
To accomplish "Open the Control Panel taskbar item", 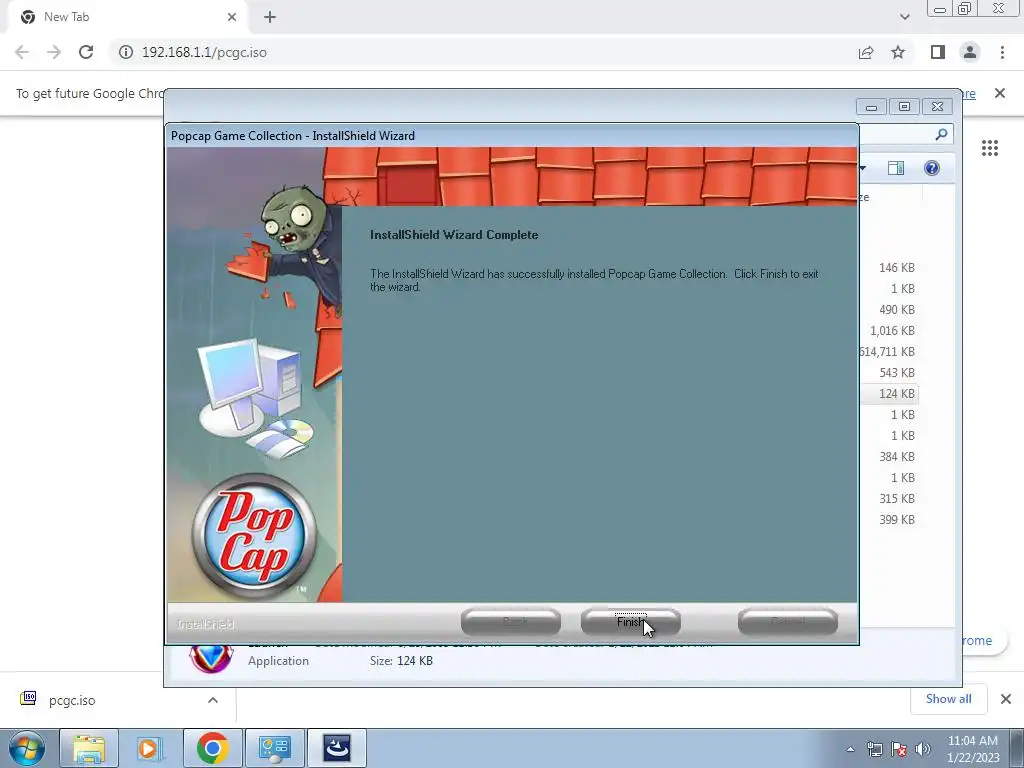I will click(274, 748).
